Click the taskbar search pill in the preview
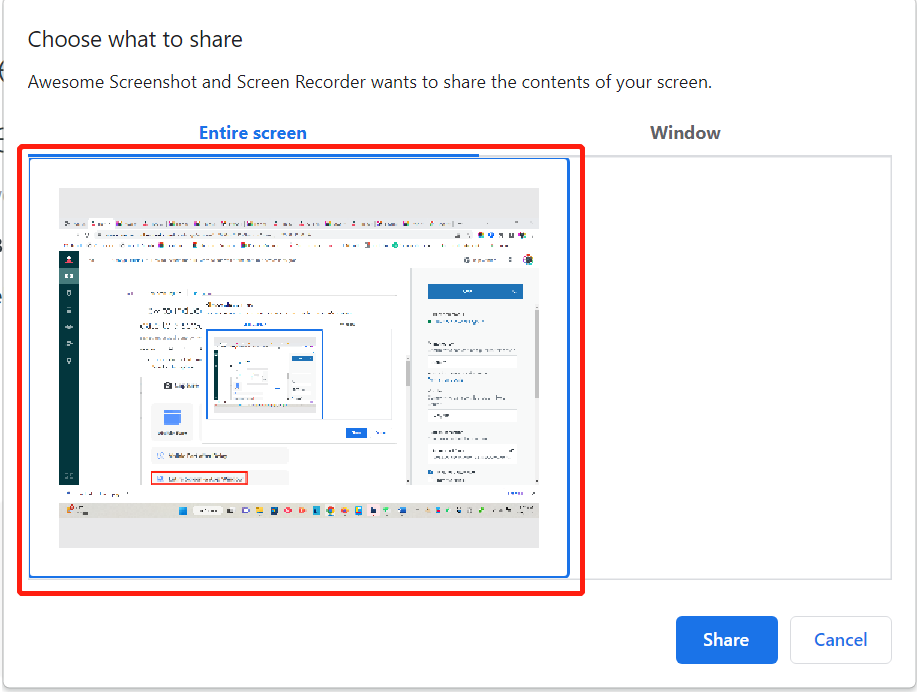 pos(207,510)
